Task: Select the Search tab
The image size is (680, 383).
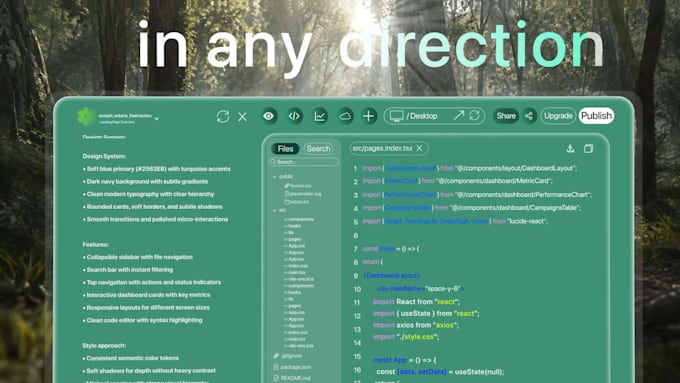Action: point(318,149)
